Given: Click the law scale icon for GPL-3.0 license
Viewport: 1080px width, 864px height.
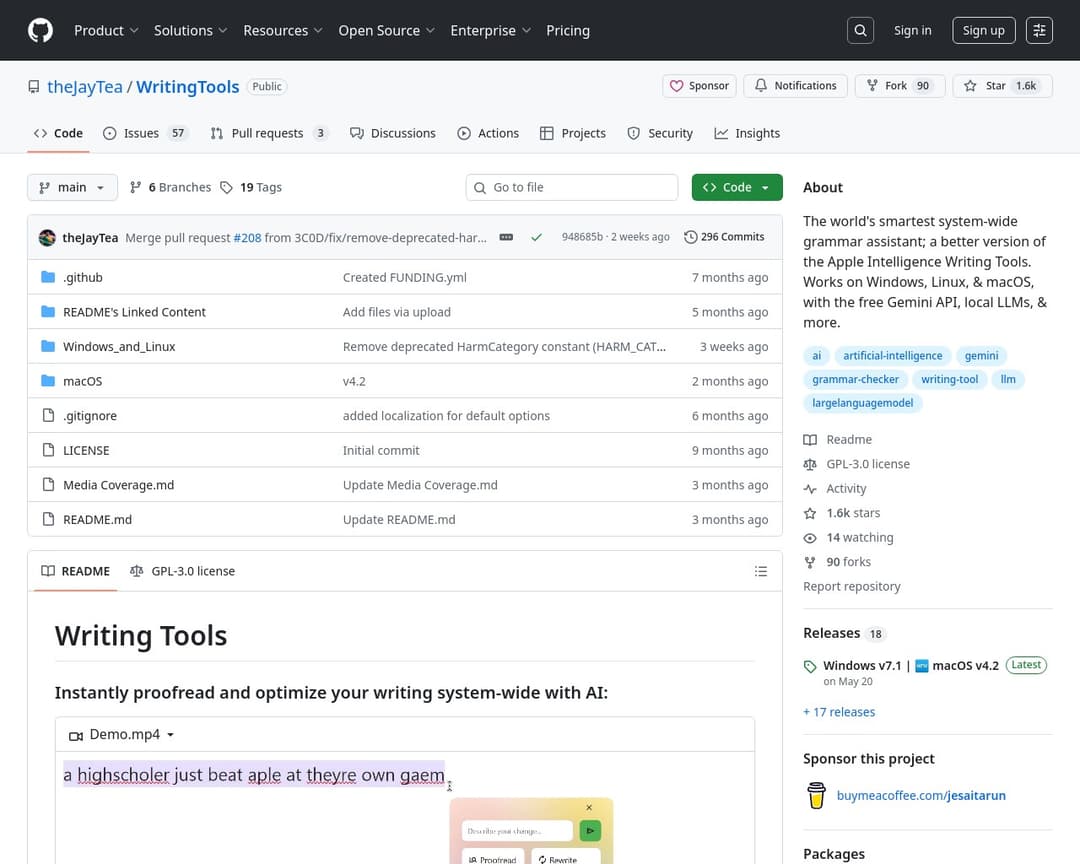Looking at the screenshot, I should [136, 571].
